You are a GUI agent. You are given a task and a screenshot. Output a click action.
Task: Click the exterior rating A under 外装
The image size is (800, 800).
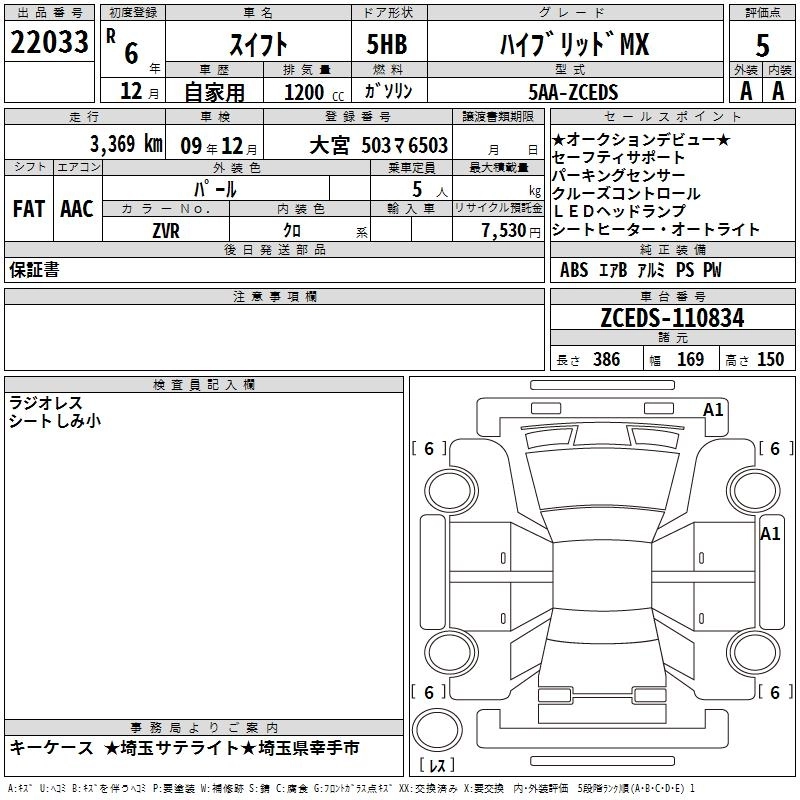(x=746, y=91)
